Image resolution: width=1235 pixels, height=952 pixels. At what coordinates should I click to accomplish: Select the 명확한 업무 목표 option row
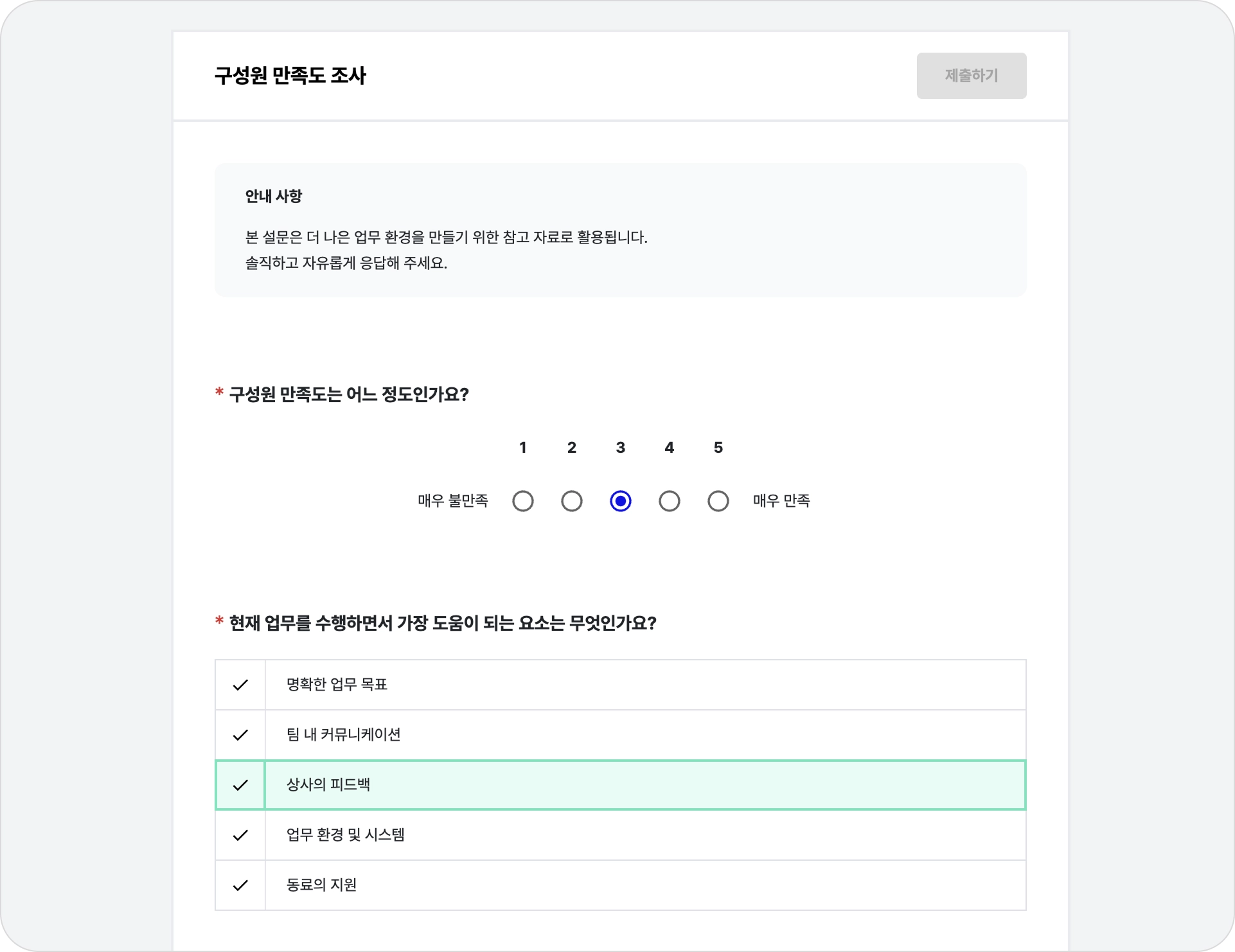click(x=645, y=685)
